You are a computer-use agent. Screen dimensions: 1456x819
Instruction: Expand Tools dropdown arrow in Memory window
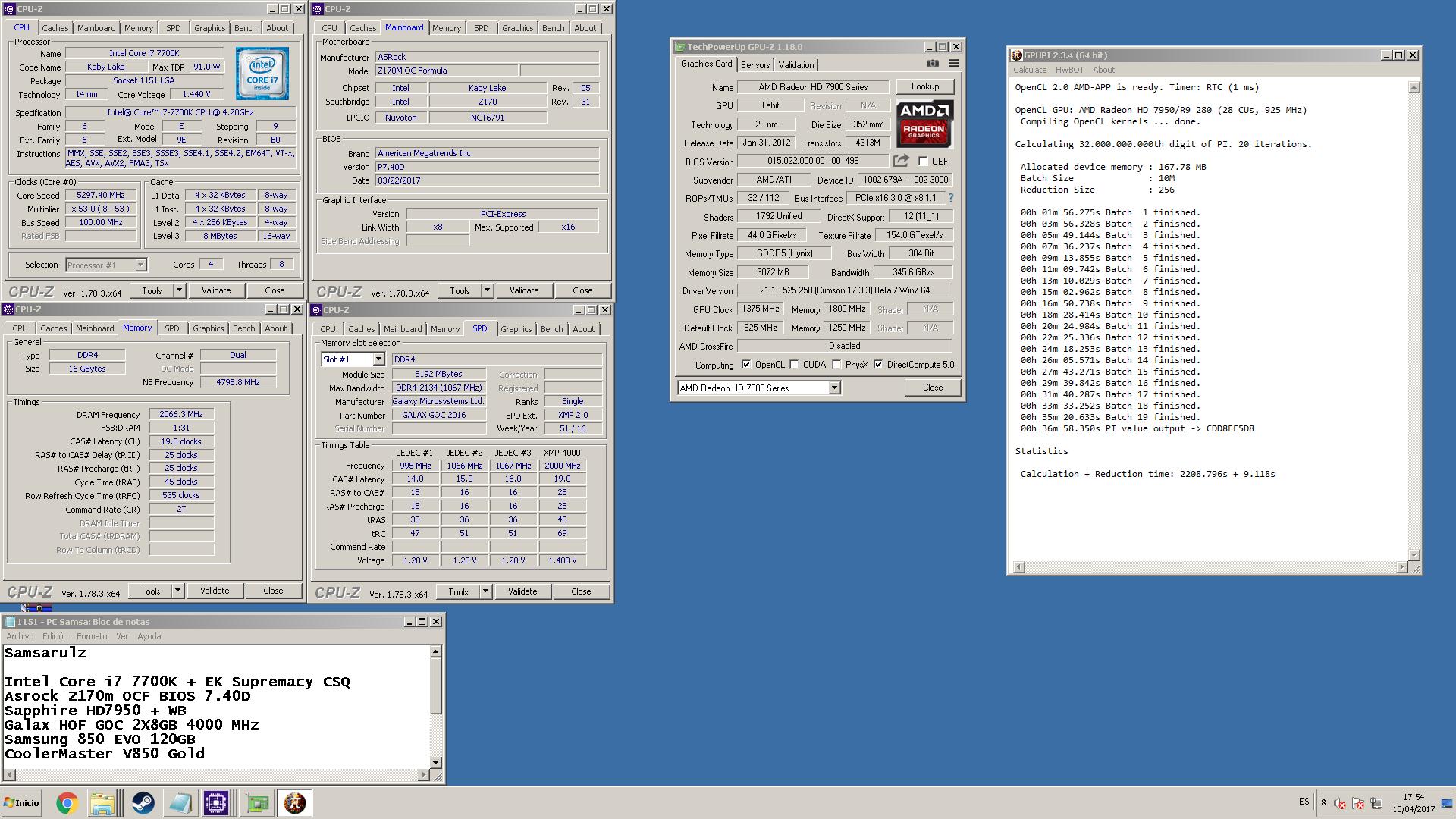[x=177, y=591]
